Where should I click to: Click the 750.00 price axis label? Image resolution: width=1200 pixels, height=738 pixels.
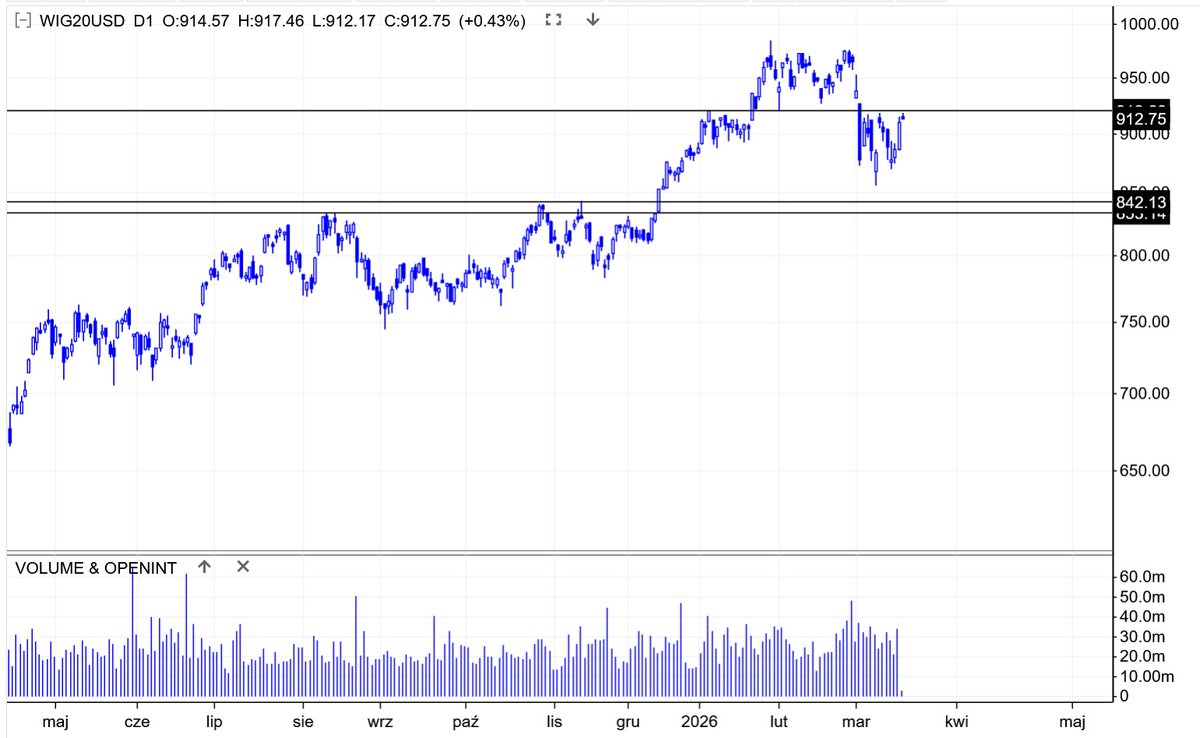tap(1143, 321)
